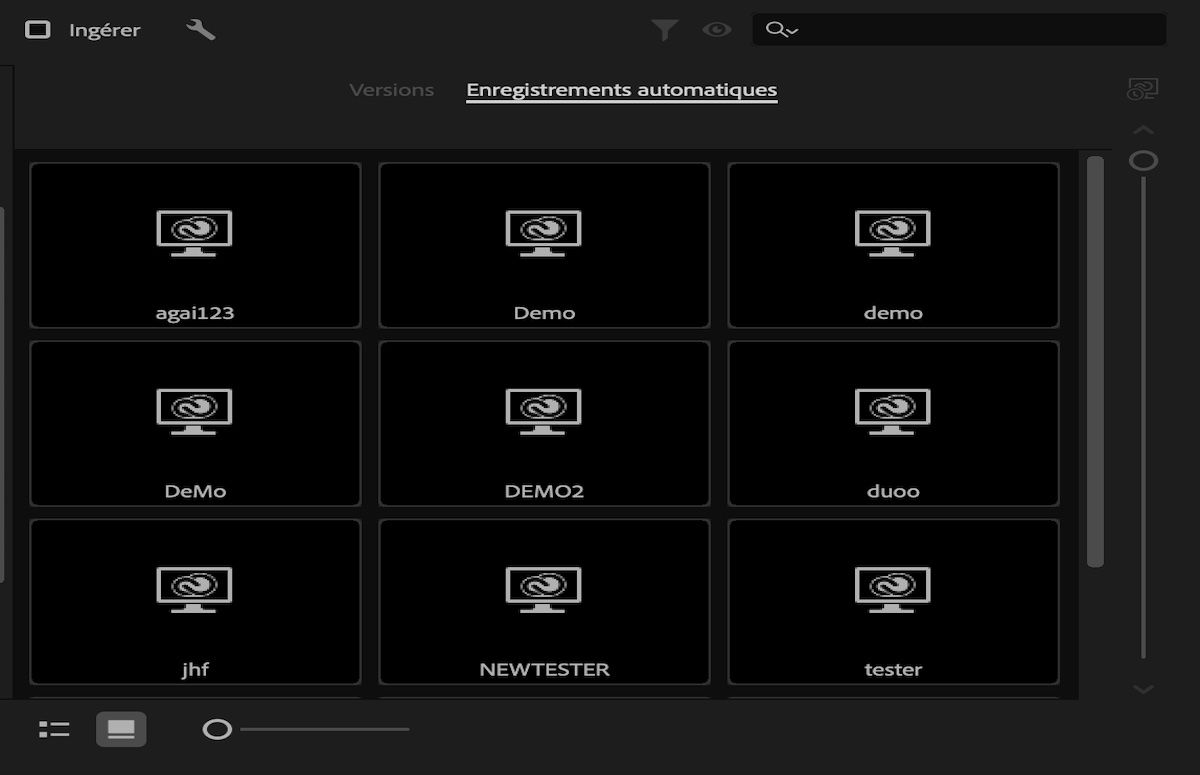Click the Creative Cloud sync icon
1200x775 pixels.
(x=1142, y=90)
